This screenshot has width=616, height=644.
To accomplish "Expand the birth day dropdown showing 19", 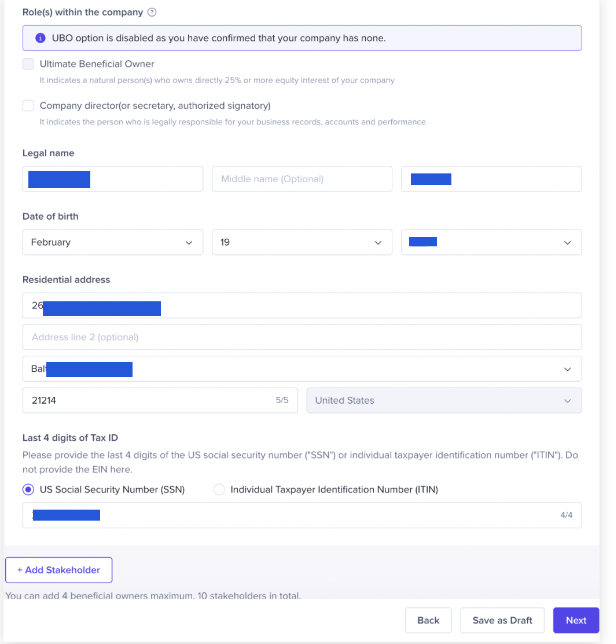I will coord(302,242).
